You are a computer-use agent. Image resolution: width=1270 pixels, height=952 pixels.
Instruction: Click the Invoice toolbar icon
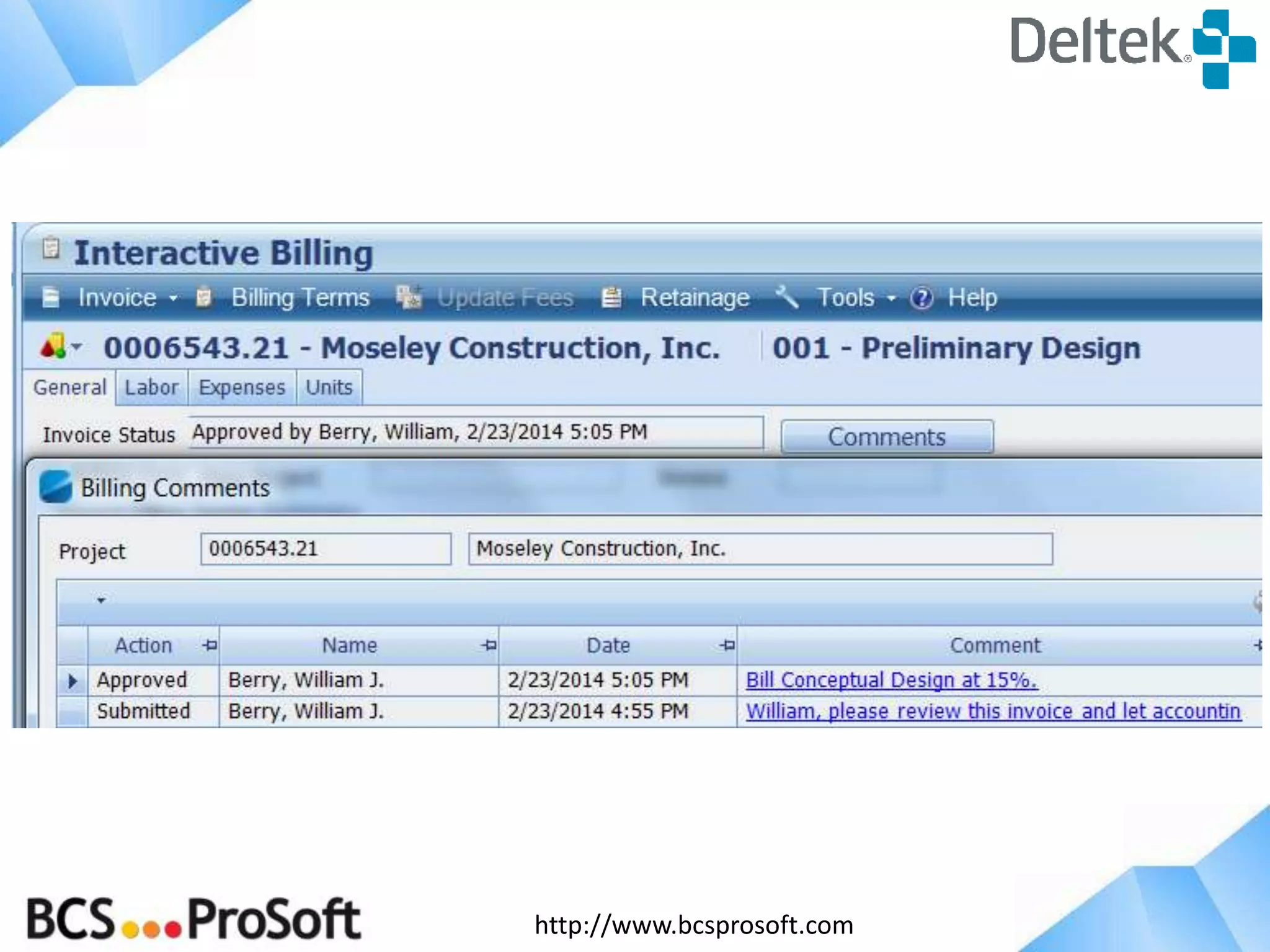[x=51, y=298]
